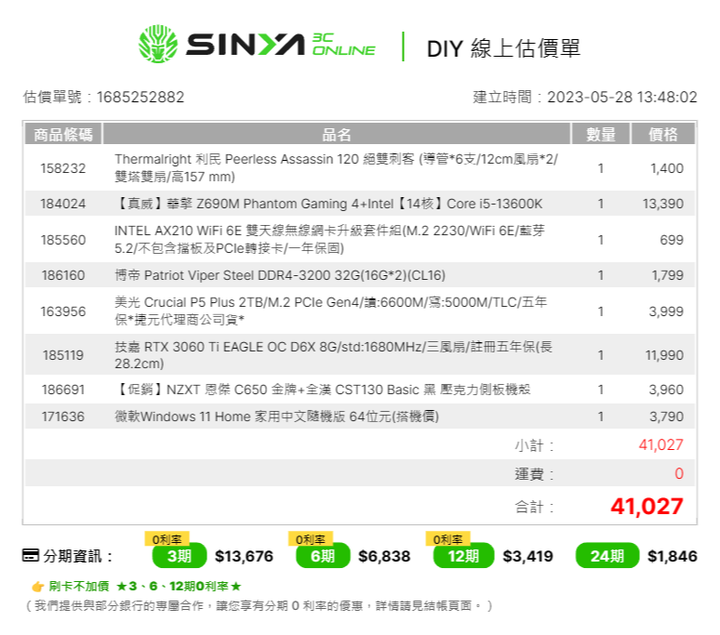This screenshot has width=720, height=635.
Task: Click the pointing hand emoji icon
Action: point(38,586)
